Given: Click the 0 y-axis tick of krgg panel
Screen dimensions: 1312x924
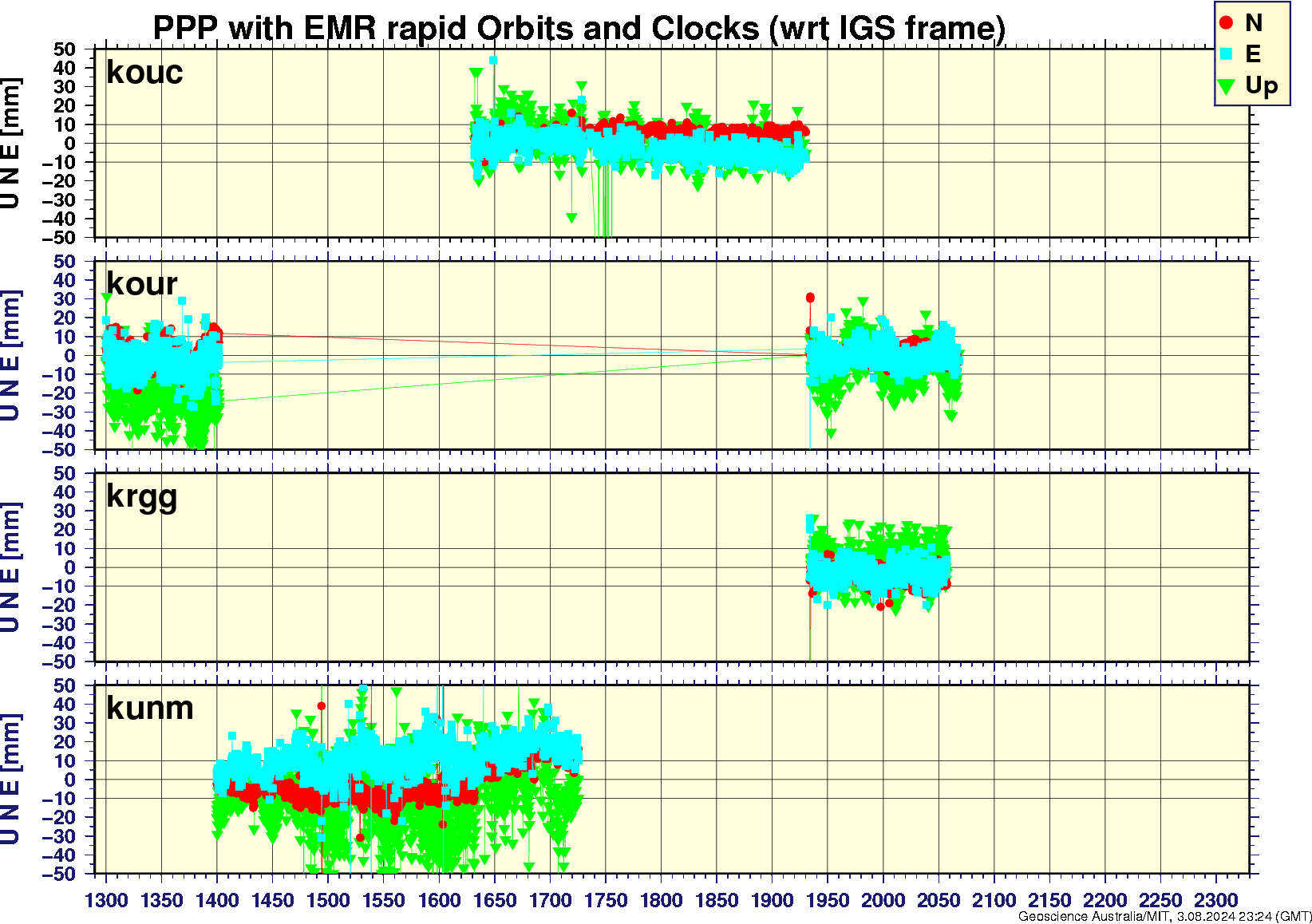Looking at the screenshot, I should click(x=70, y=568).
